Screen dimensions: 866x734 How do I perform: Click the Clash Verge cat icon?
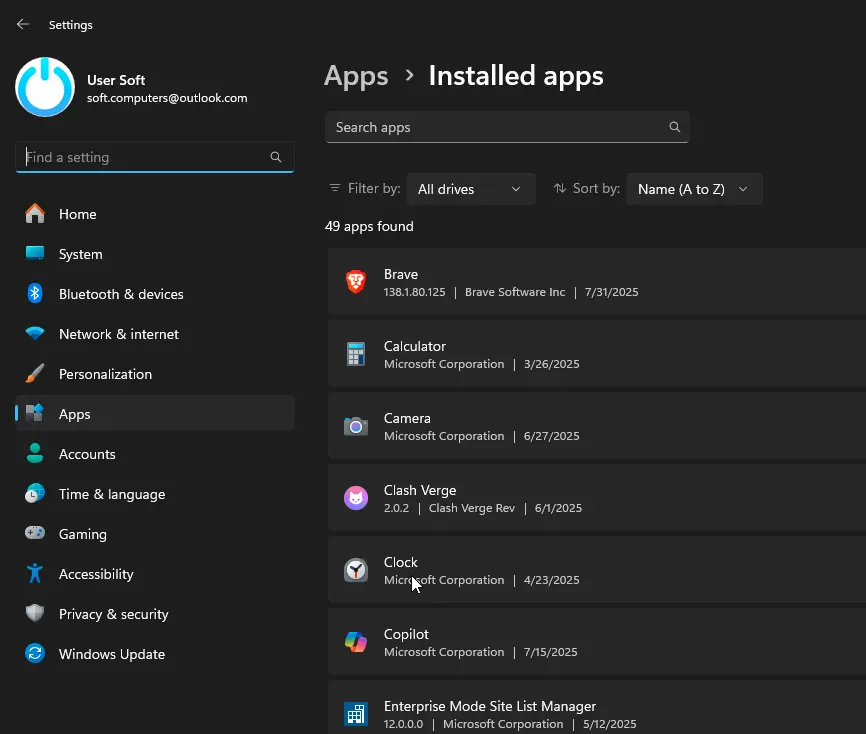point(356,498)
